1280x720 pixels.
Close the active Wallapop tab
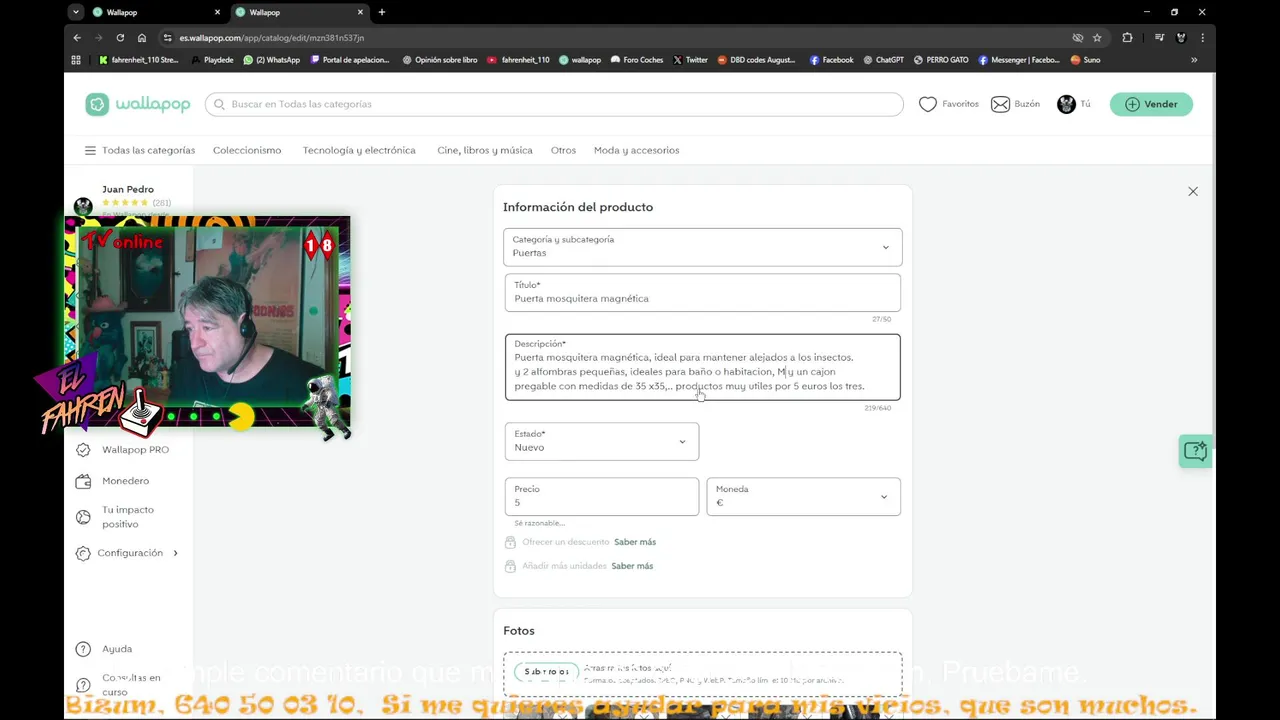[x=361, y=12]
